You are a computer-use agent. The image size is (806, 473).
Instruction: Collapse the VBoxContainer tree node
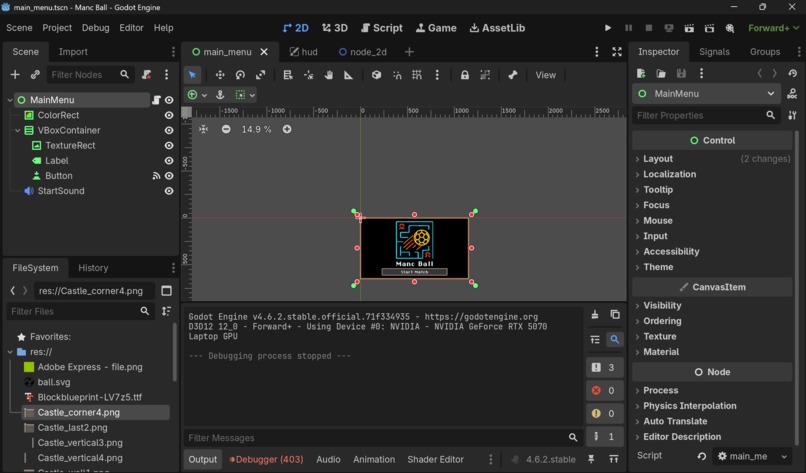17,131
